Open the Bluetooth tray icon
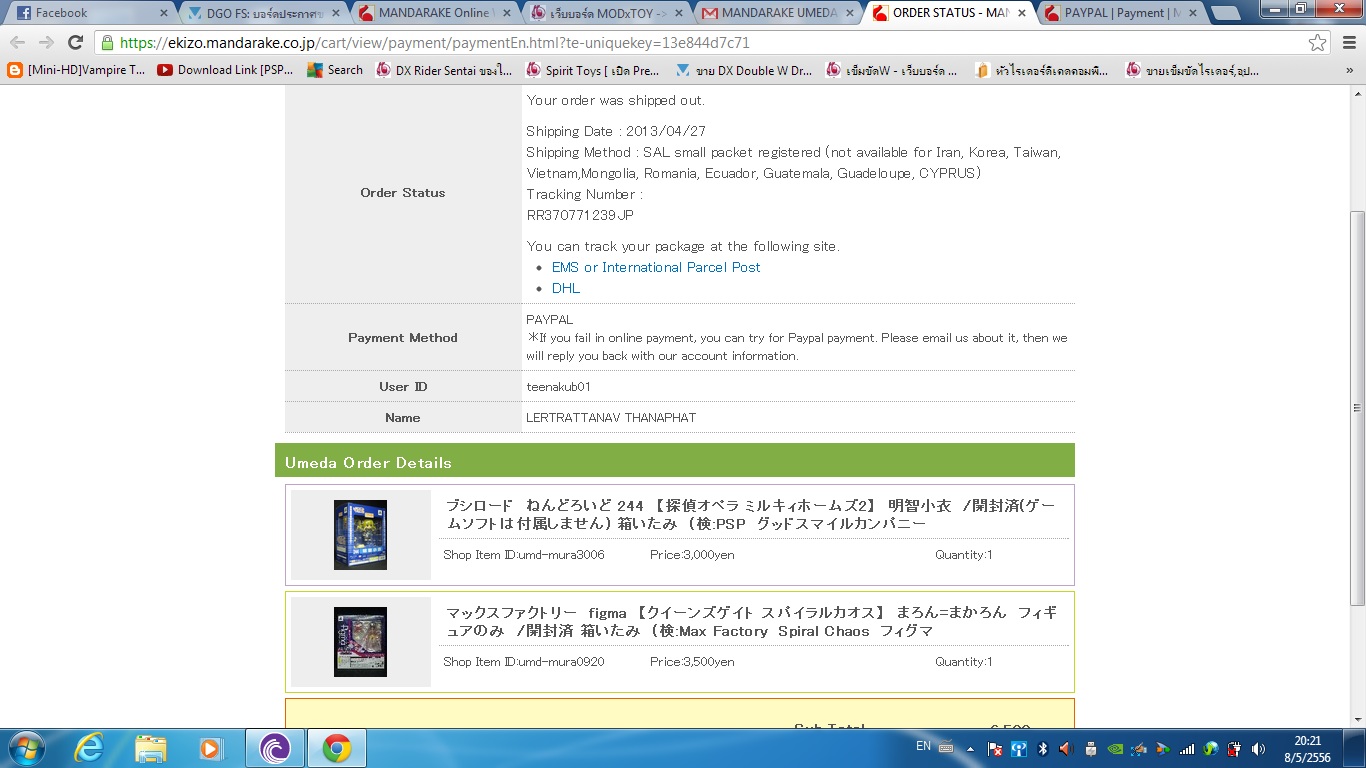This screenshot has width=1366, height=768. [1043, 748]
